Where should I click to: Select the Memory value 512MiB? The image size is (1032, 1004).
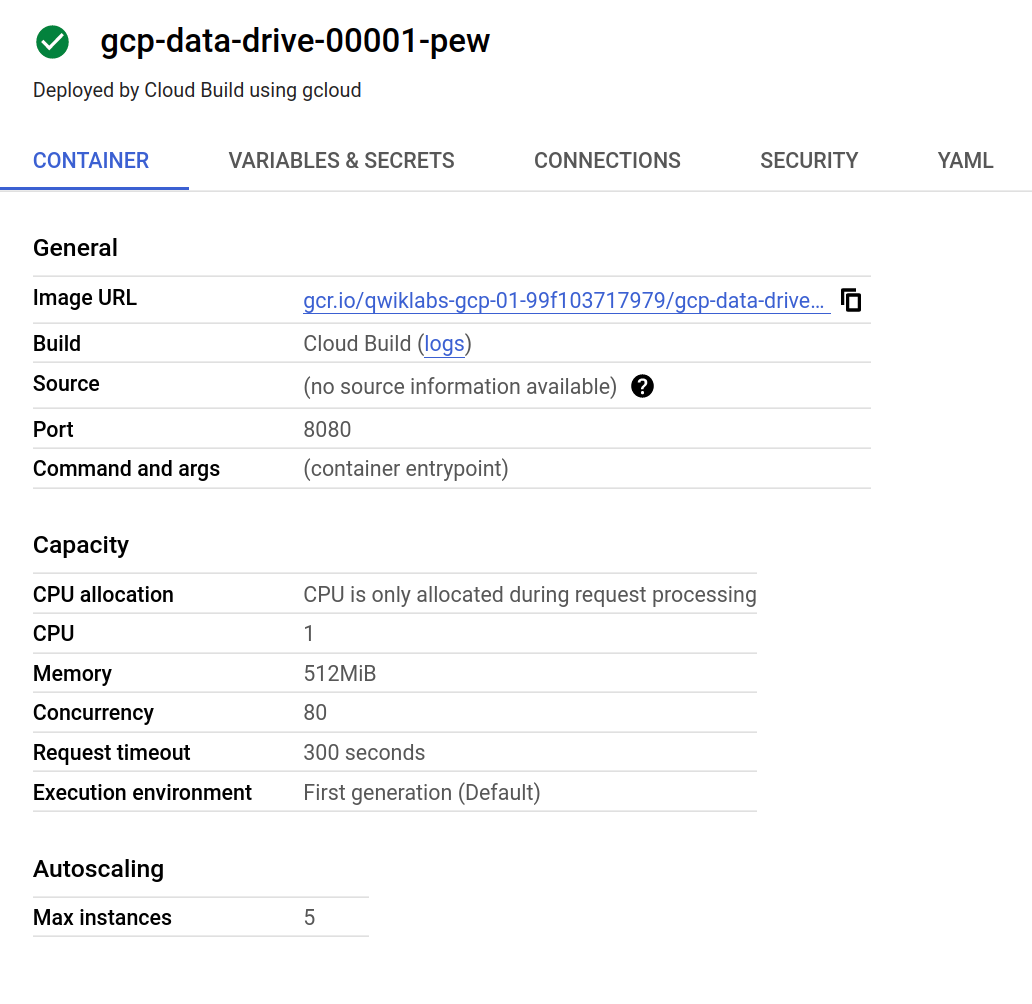(x=340, y=674)
